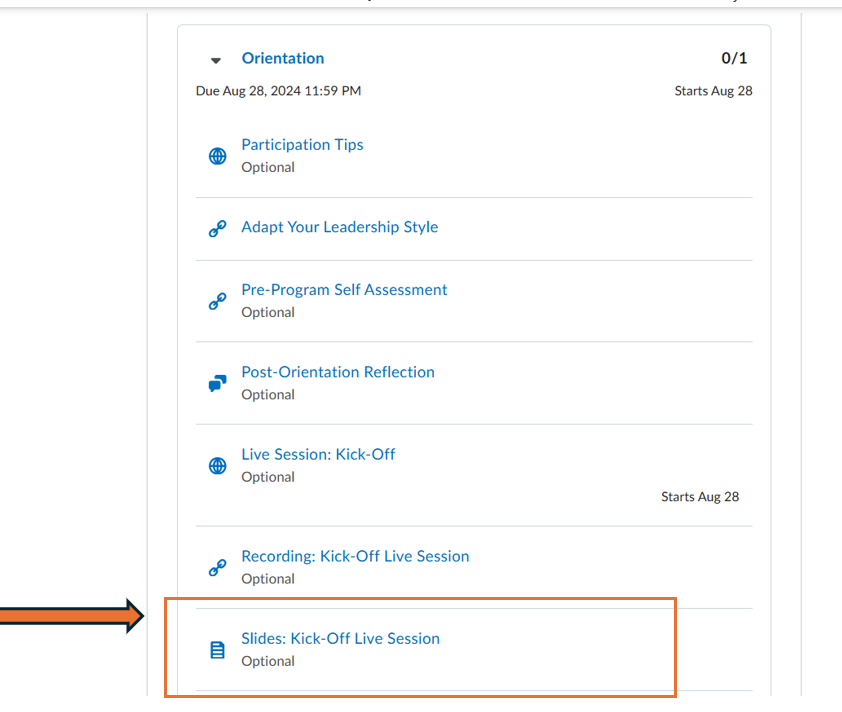This screenshot has height=712, width=842.
Task: Open Recording: Kick-Off Live Session
Action: pos(355,556)
